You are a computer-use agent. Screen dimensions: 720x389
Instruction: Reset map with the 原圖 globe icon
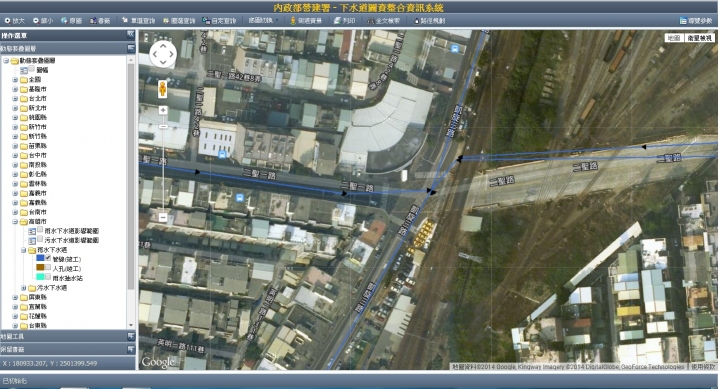coord(72,21)
